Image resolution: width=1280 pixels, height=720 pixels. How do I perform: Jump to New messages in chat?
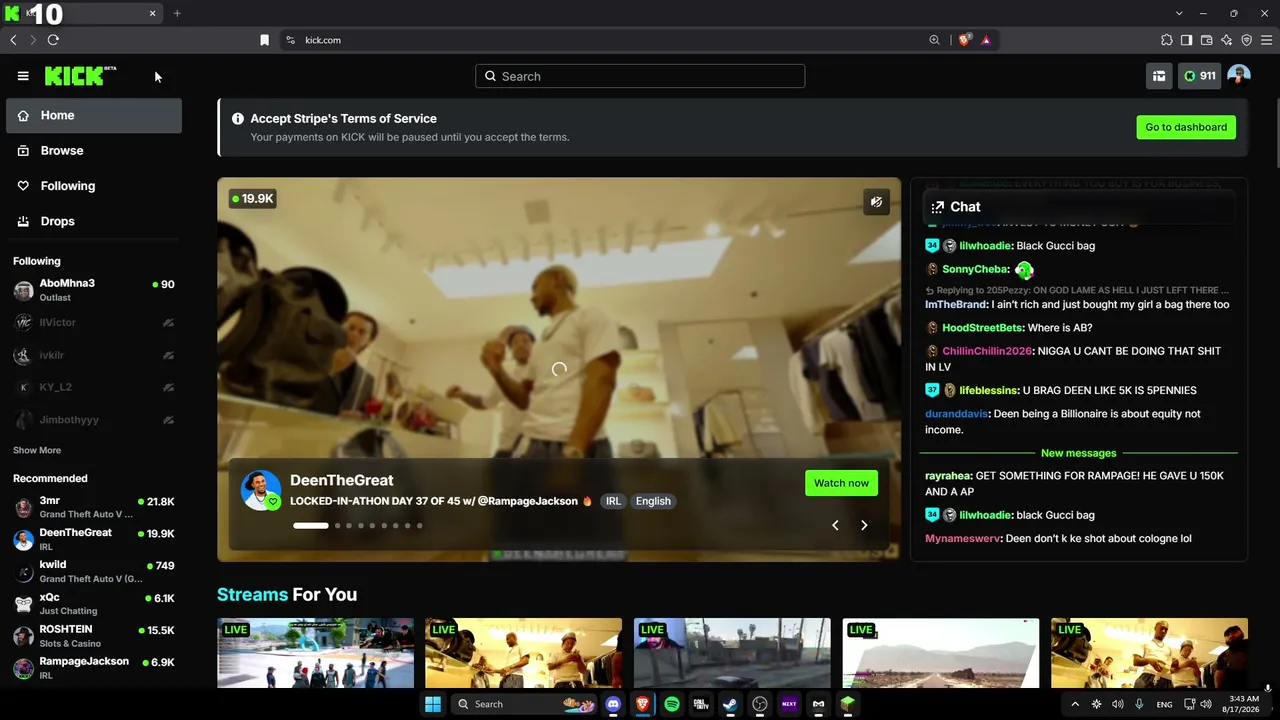pos(1078,453)
